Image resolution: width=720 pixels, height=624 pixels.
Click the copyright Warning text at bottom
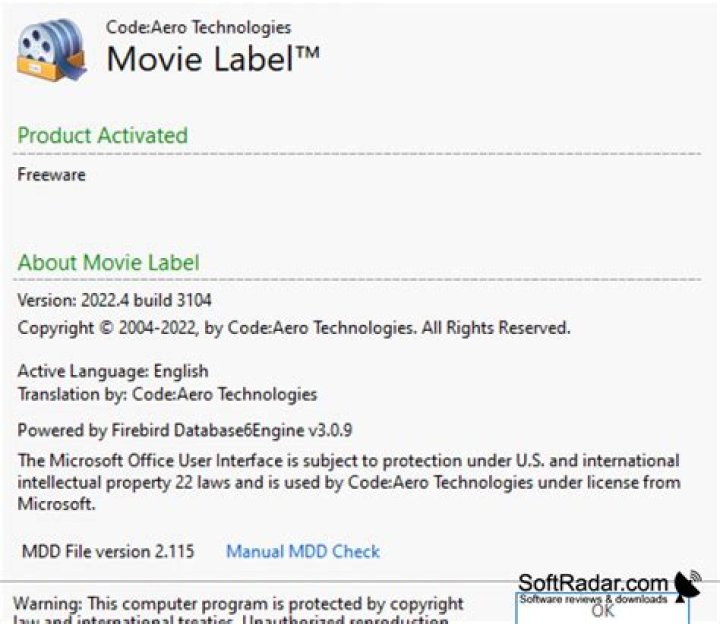(x=238, y=604)
